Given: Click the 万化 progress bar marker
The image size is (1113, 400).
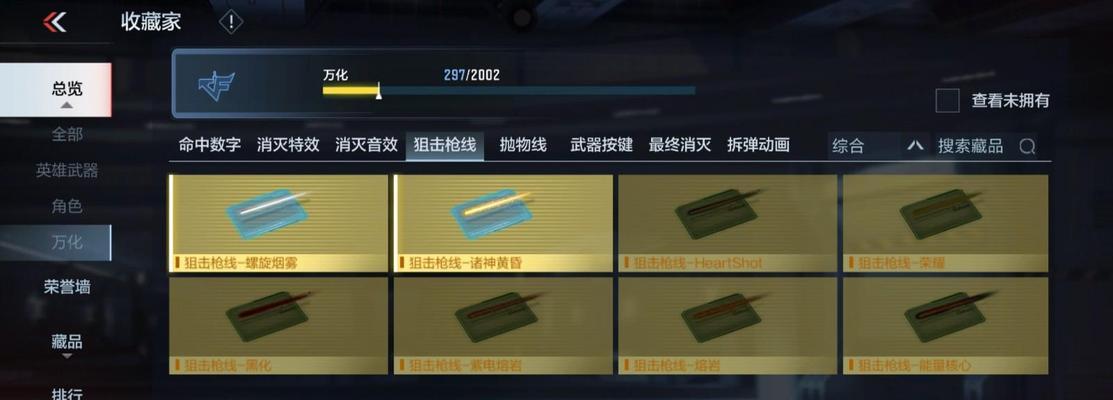Looking at the screenshot, I should coord(378,90).
